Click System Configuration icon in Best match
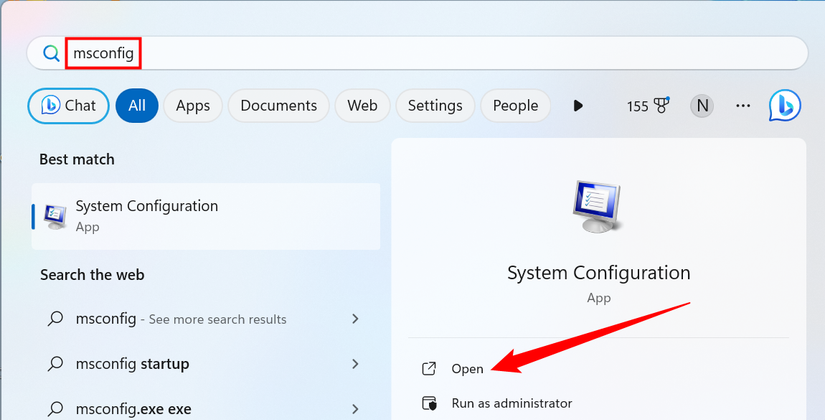This screenshot has height=420, width=825. click(56, 216)
